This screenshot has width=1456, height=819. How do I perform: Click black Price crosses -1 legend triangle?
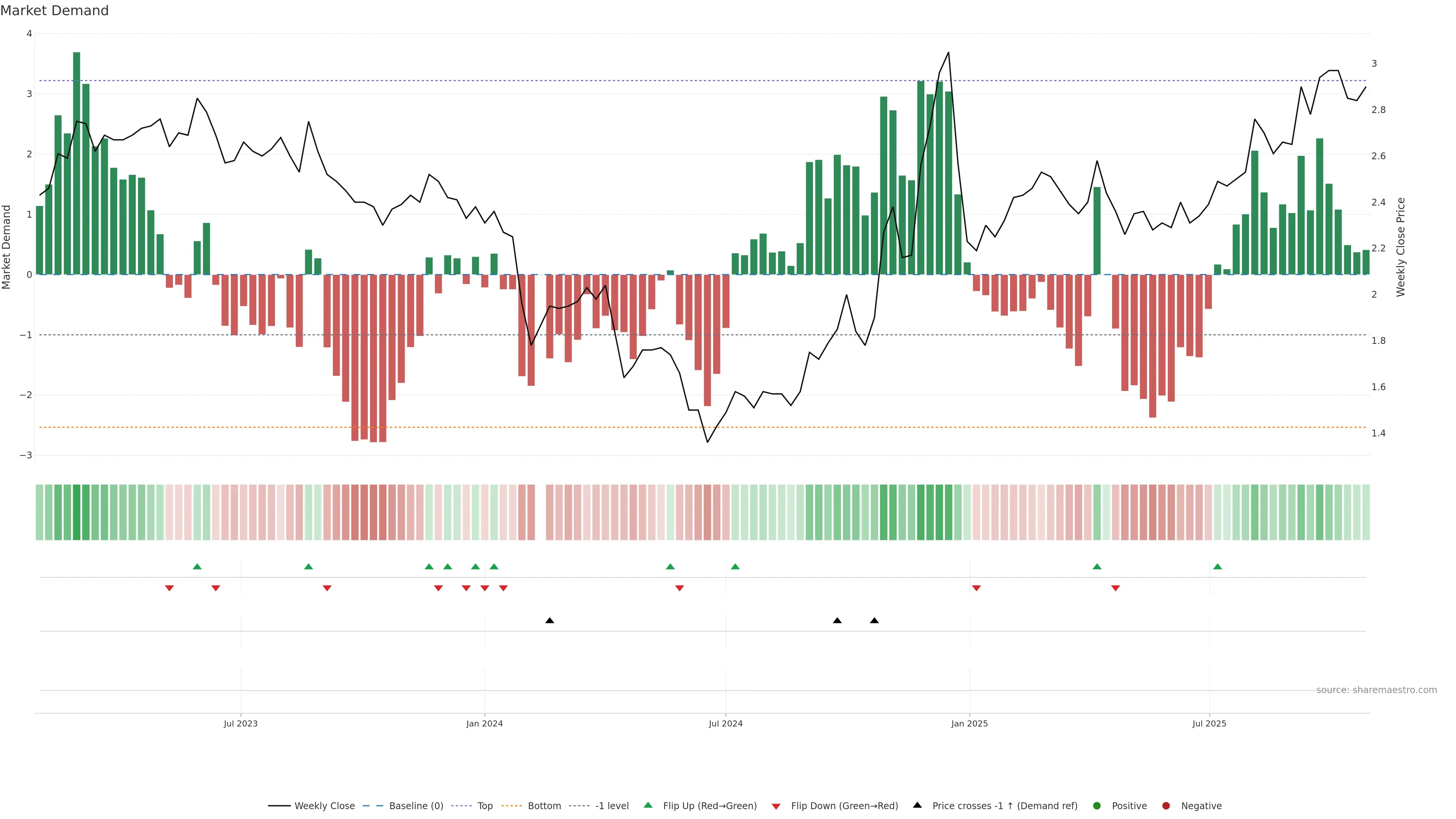pos(917,805)
